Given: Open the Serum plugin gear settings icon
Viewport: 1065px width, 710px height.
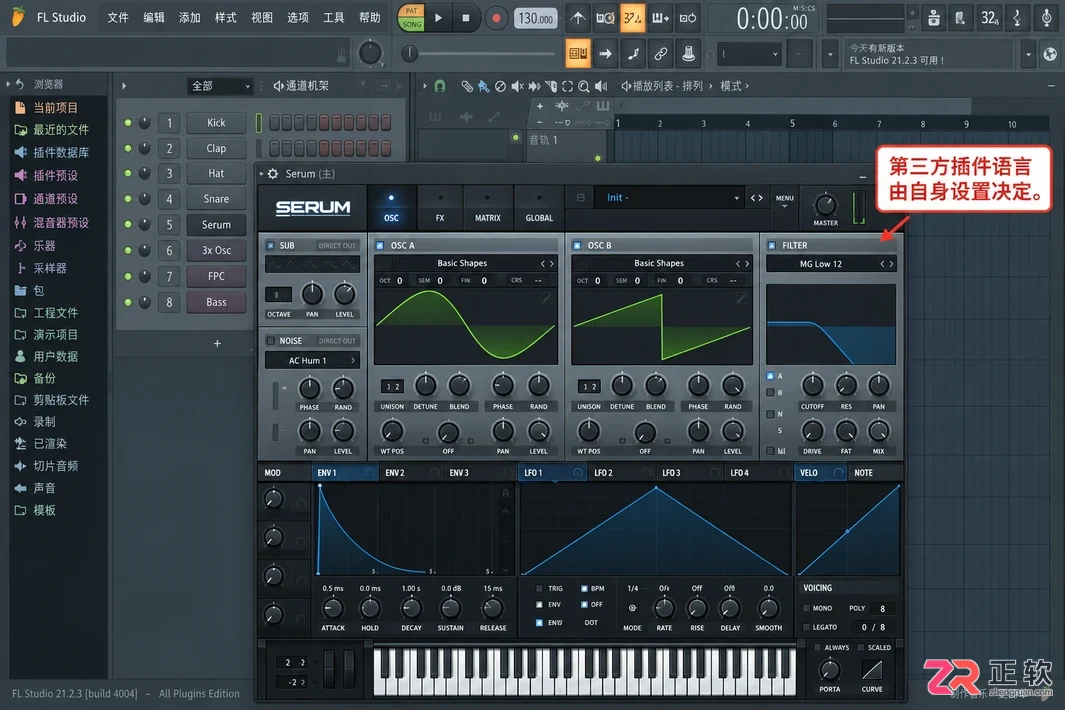Looking at the screenshot, I should pyautogui.click(x=272, y=174).
